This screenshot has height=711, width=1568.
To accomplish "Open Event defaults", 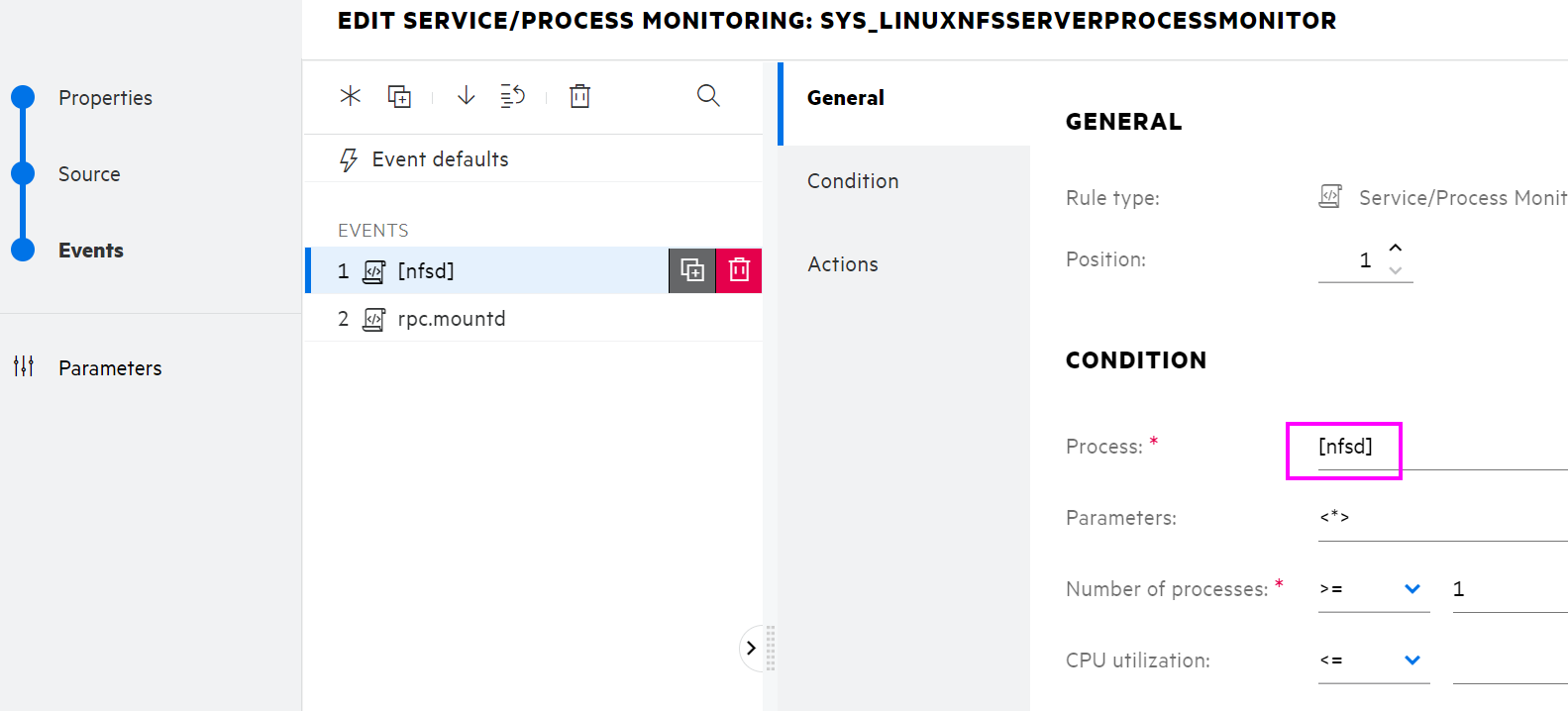I will coord(440,159).
